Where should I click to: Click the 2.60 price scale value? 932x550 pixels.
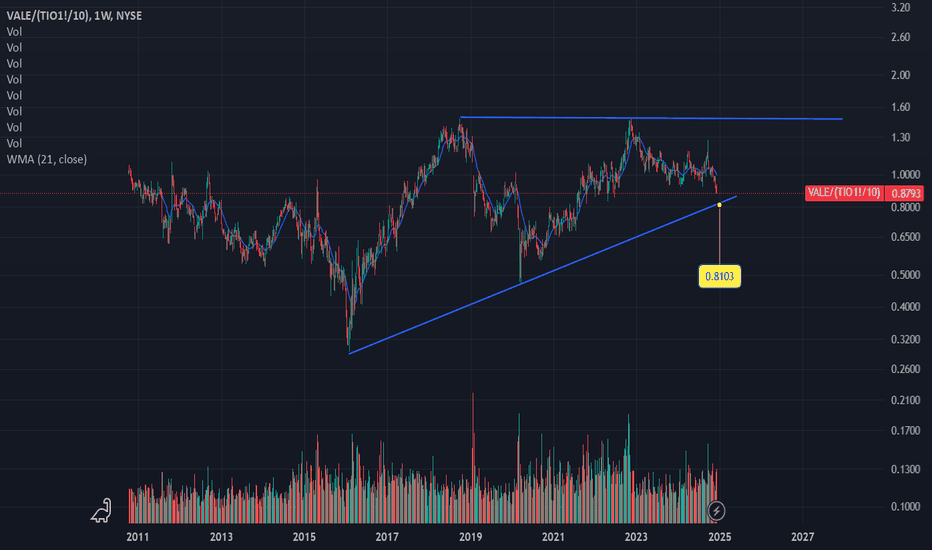pos(900,37)
